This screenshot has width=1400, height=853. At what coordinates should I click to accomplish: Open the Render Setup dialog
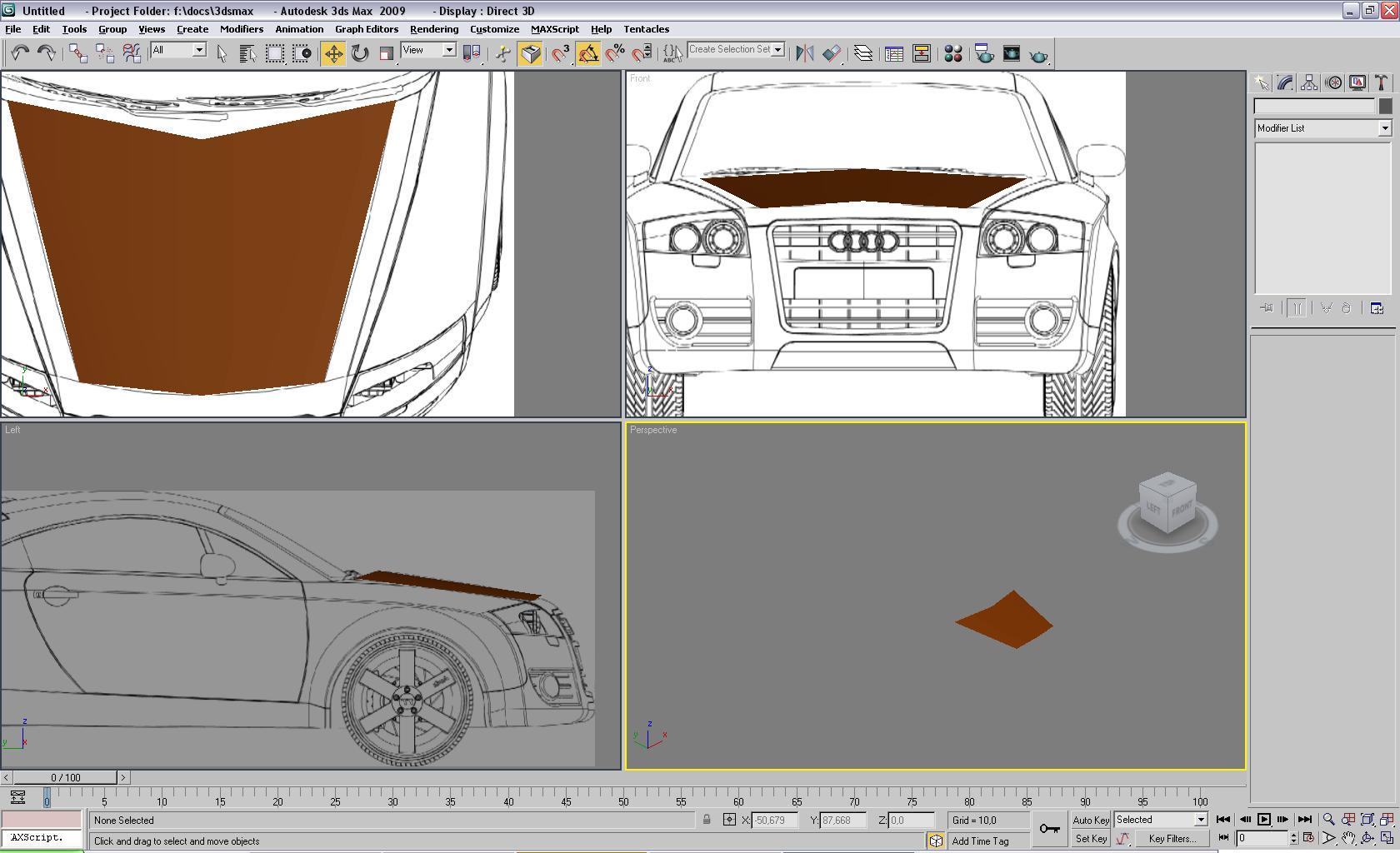tap(984, 53)
